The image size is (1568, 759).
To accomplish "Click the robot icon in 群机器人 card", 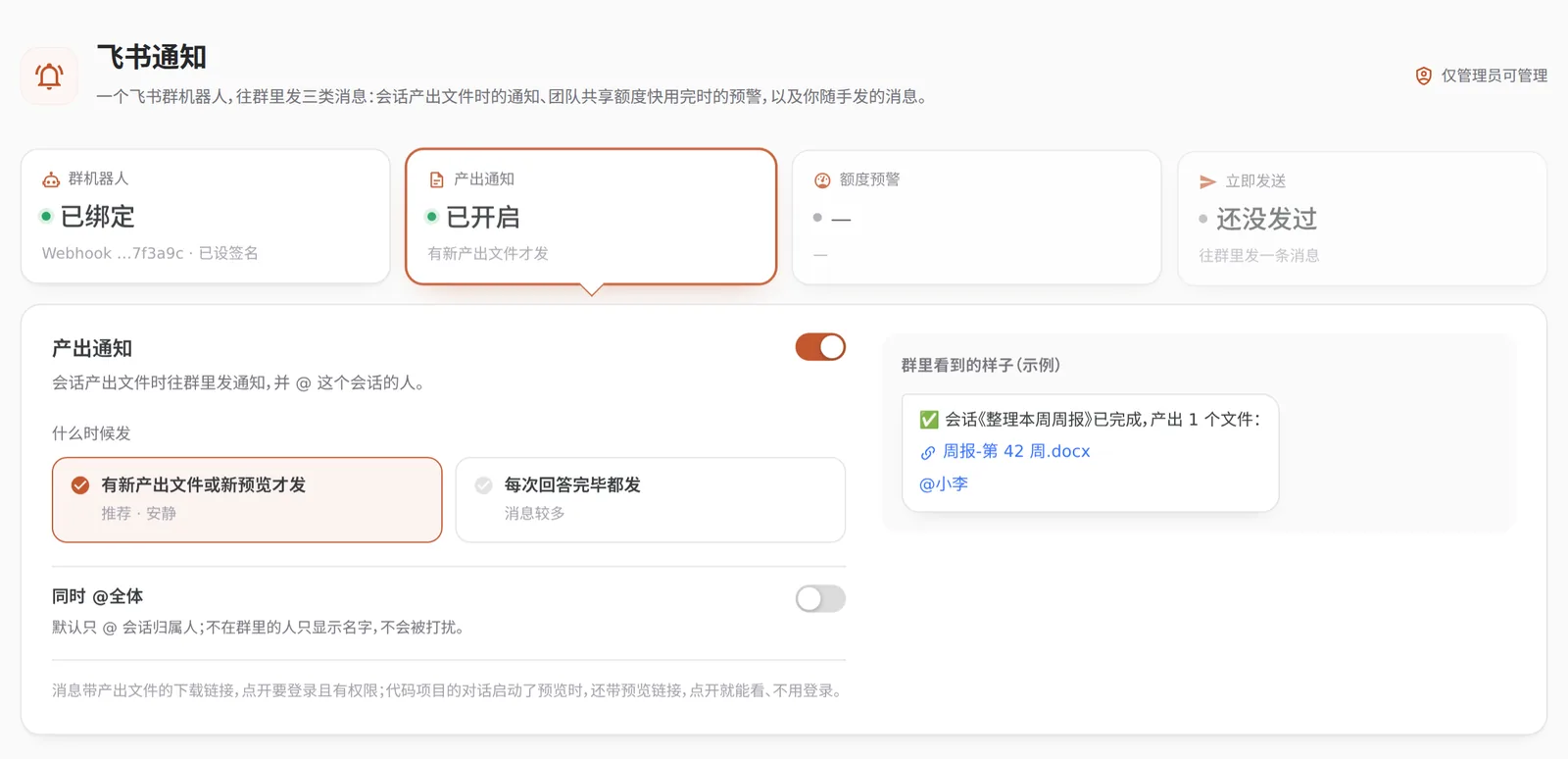I will pos(51,179).
